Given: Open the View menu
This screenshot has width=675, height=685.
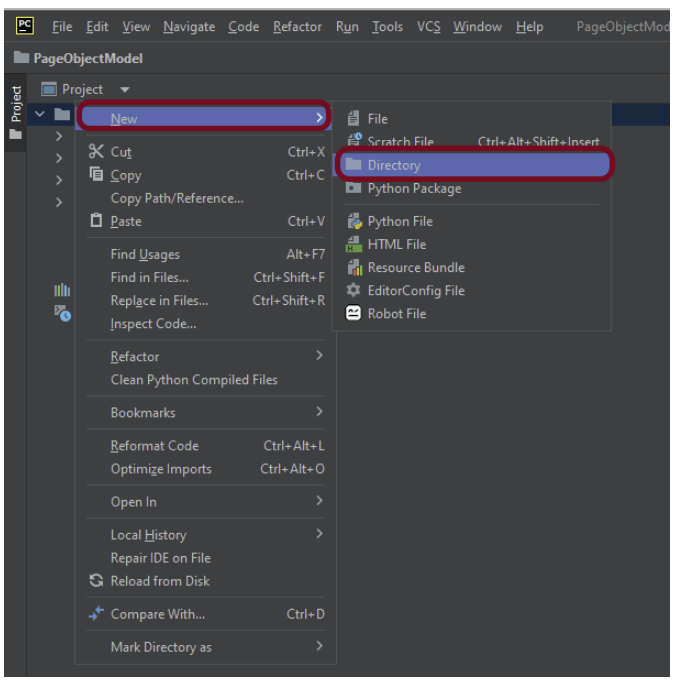Looking at the screenshot, I should click(136, 27).
